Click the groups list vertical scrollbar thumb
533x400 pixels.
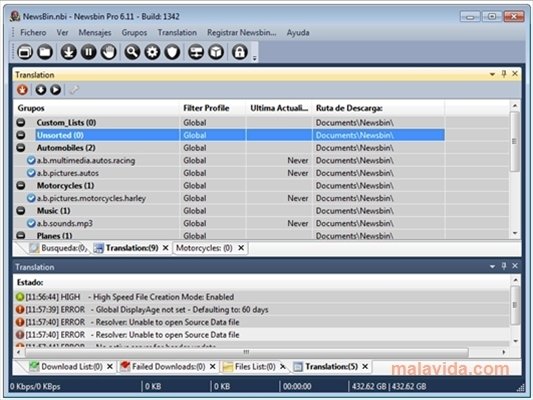pyautogui.click(x=515, y=141)
